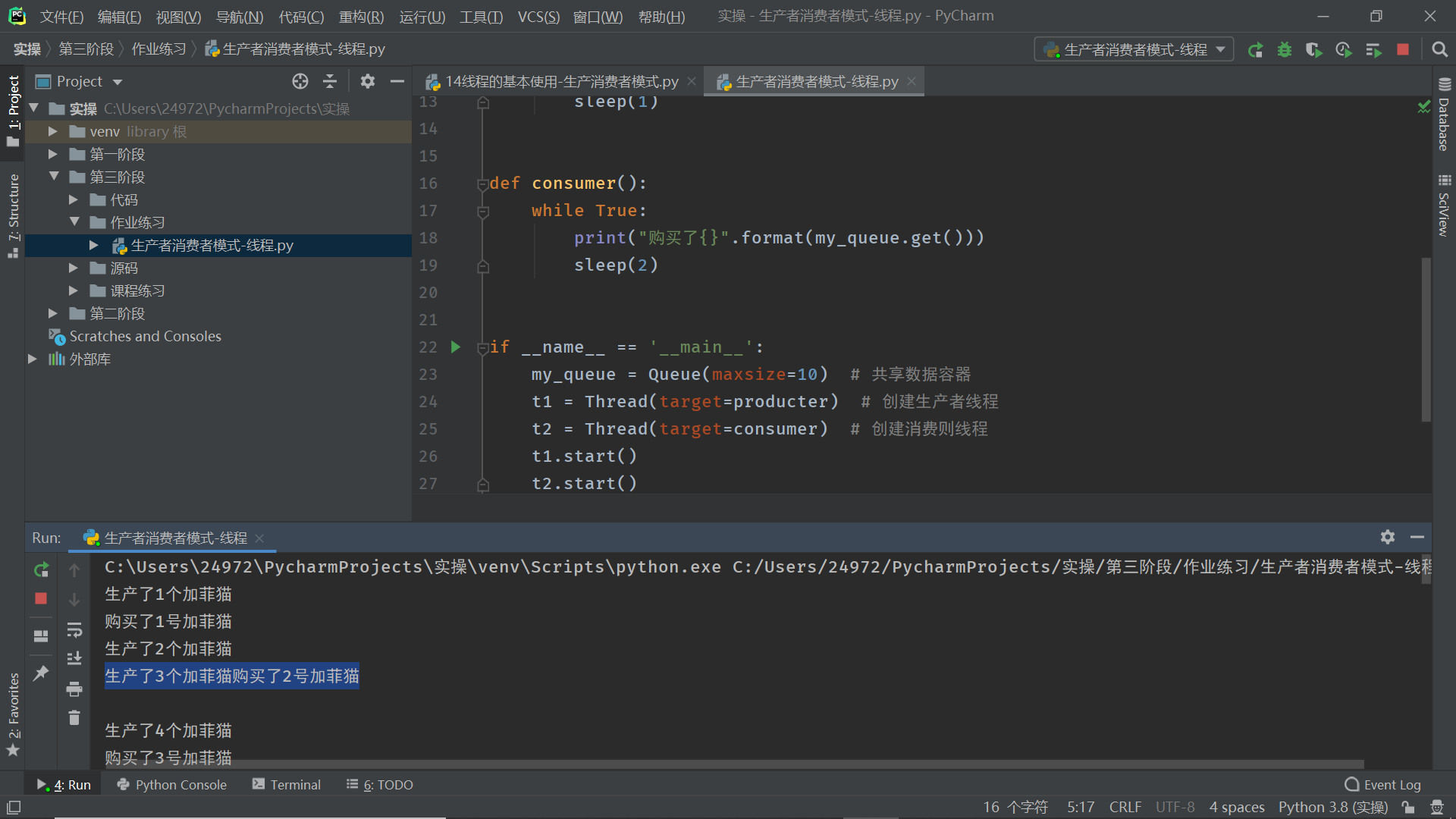Open the SciView side panel
This screenshot has height=819, width=1456.
pos(1444,206)
